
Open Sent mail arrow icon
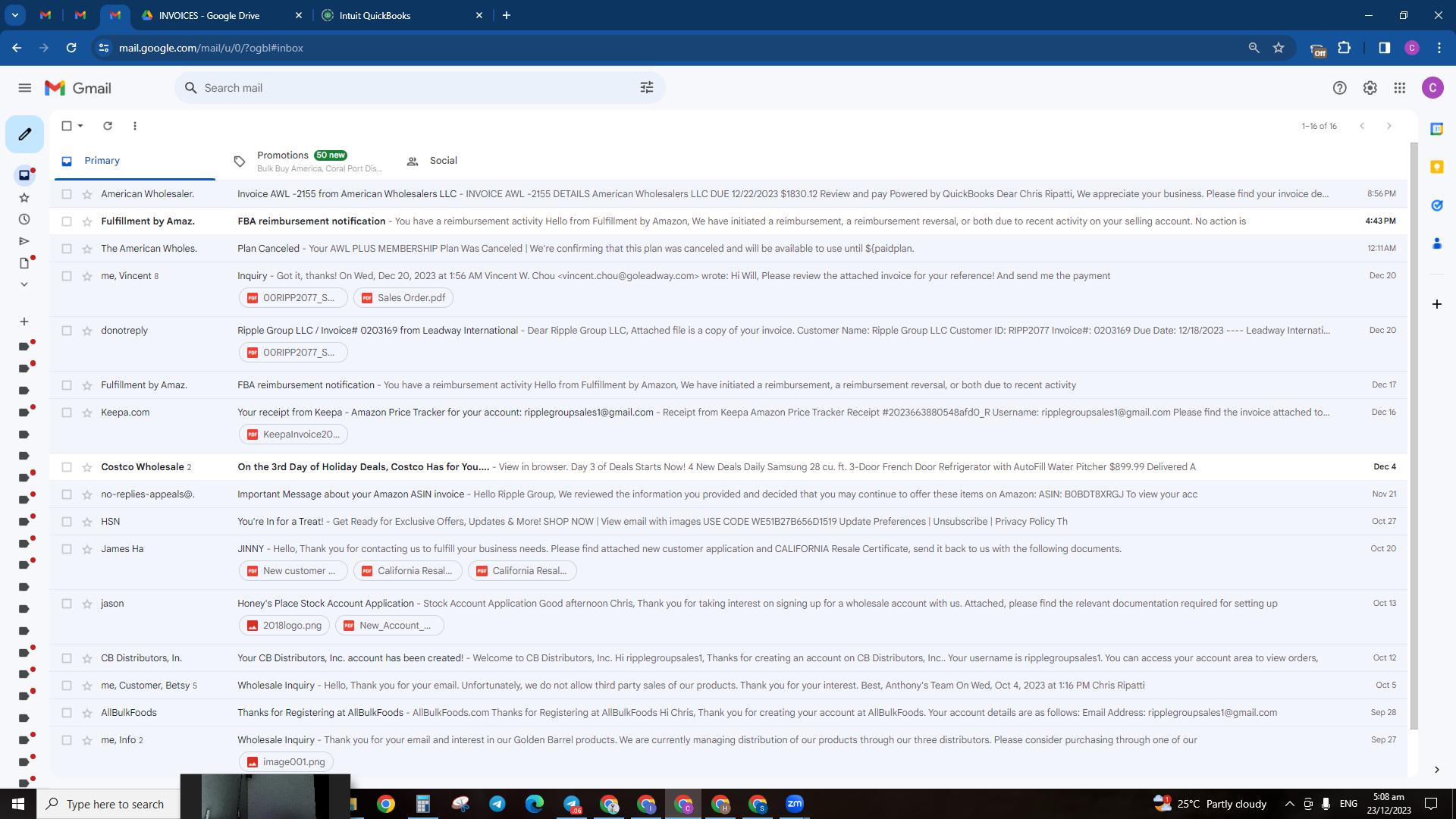click(24, 241)
